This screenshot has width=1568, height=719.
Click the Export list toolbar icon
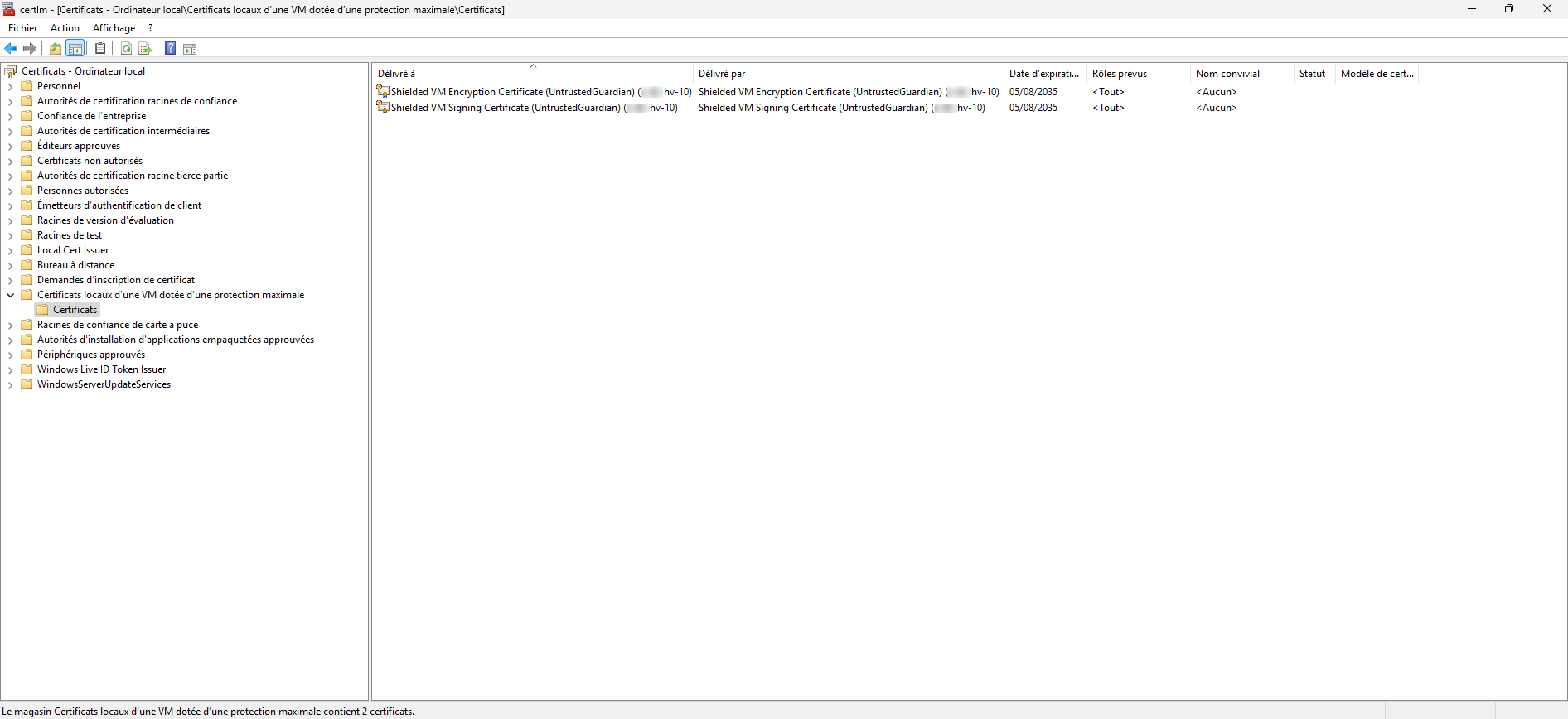pyautogui.click(x=145, y=49)
